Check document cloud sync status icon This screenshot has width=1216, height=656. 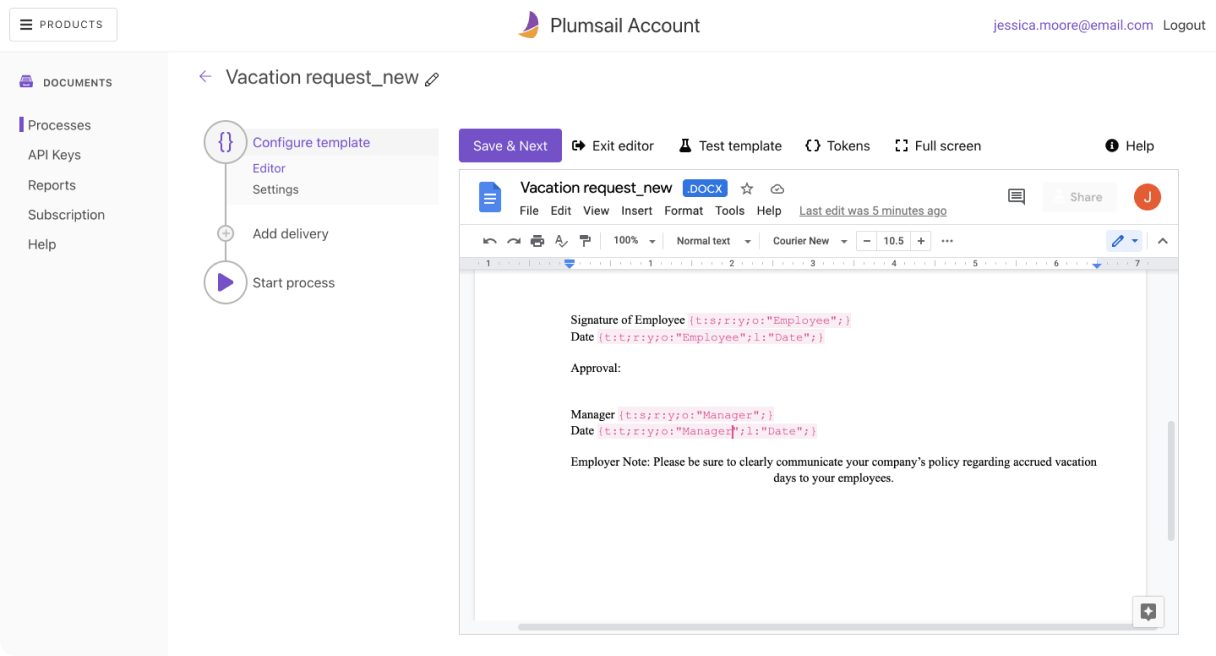click(x=777, y=188)
